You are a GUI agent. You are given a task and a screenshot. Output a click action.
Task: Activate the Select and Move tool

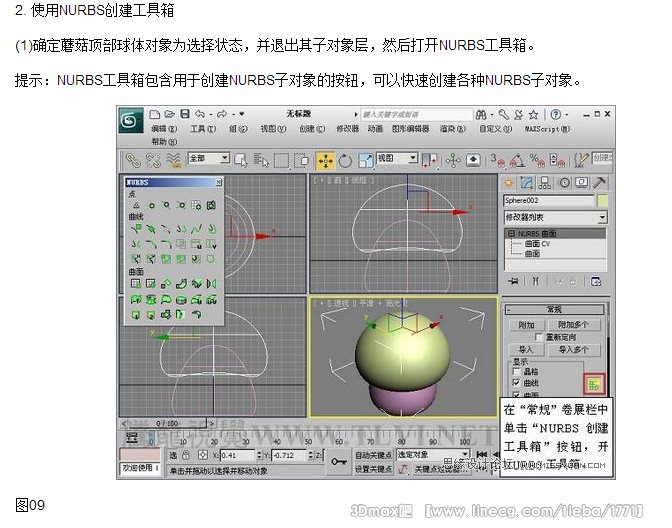tap(325, 160)
